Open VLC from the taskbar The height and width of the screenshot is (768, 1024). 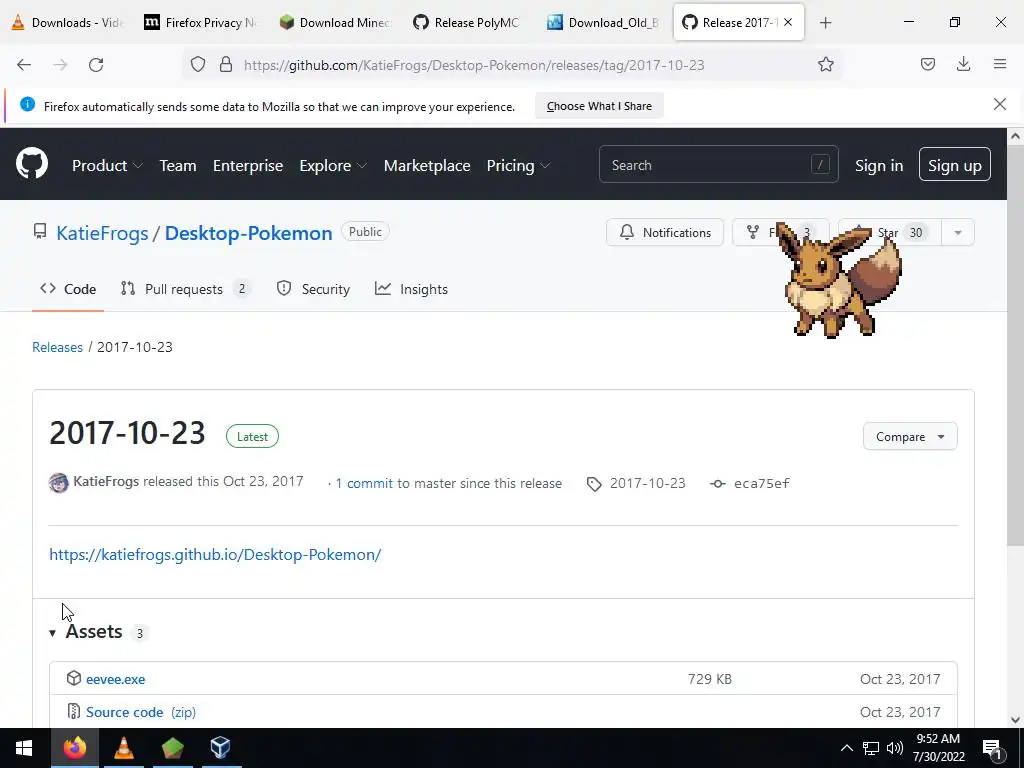(123, 748)
